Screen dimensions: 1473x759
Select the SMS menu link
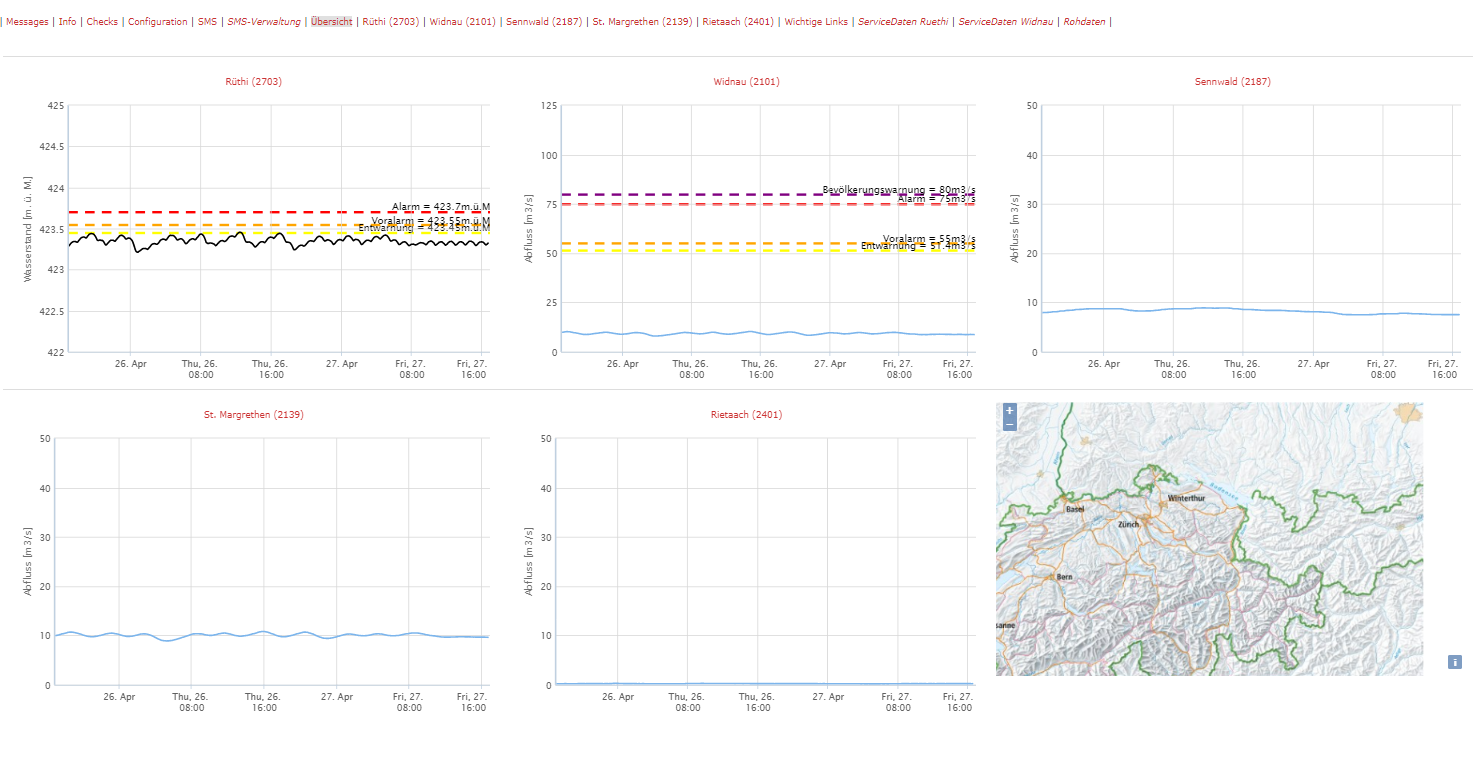pyautogui.click(x=207, y=22)
